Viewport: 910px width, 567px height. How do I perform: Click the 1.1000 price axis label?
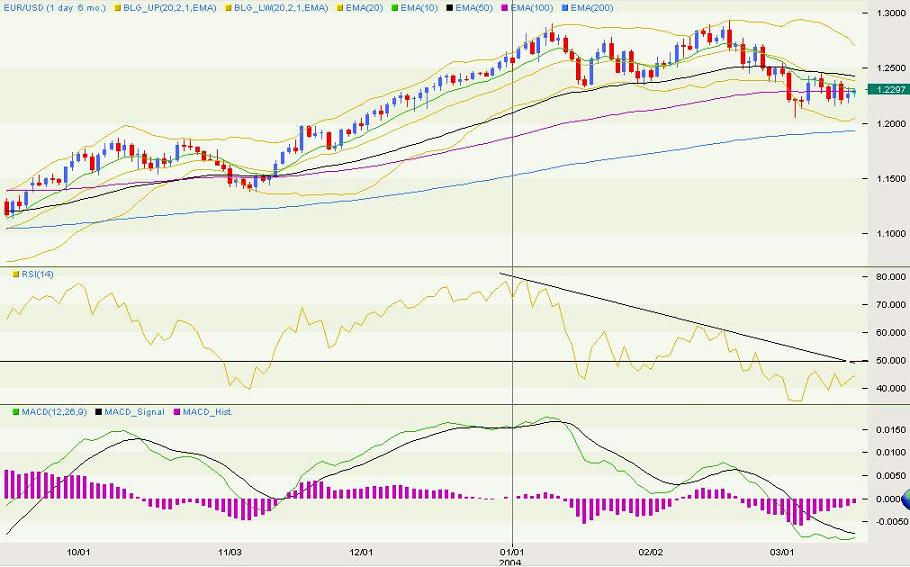(892, 234)
